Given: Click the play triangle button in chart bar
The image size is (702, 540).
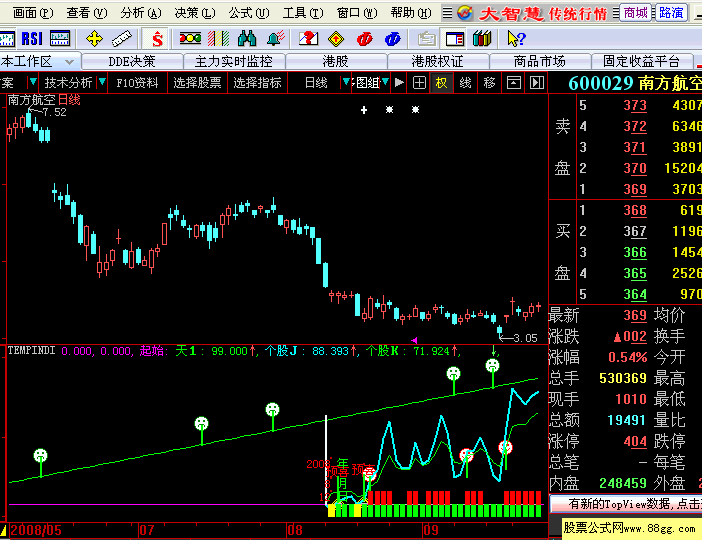Looking at the screenshot, I should pyautogui.click(x=399, y=82).
